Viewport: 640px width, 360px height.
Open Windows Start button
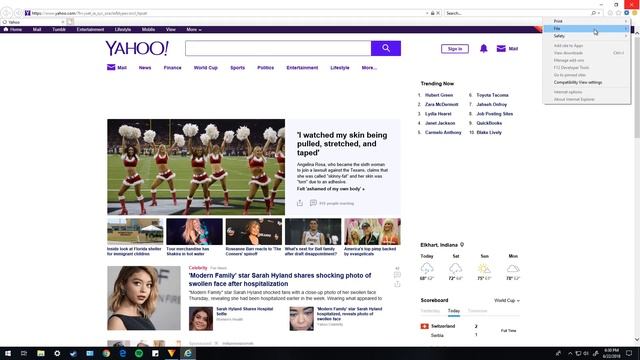coord(8,353)
